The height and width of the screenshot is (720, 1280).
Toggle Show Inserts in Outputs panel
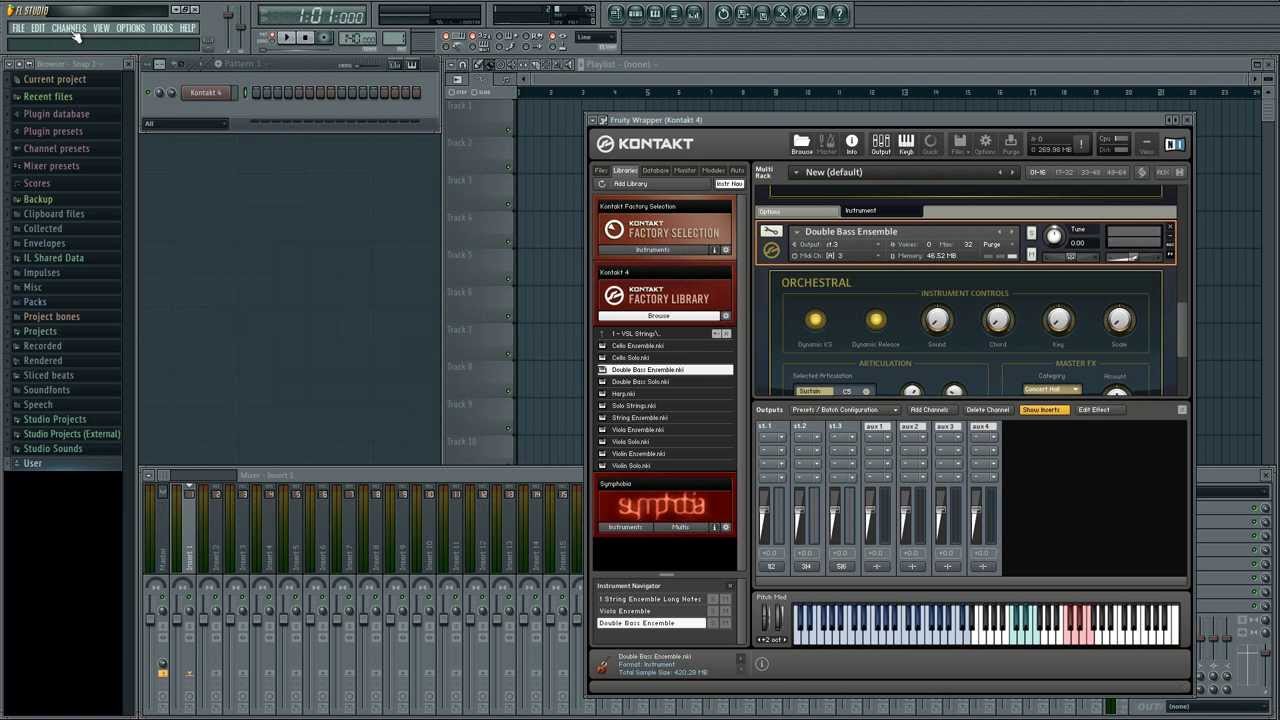(1043, 410)
